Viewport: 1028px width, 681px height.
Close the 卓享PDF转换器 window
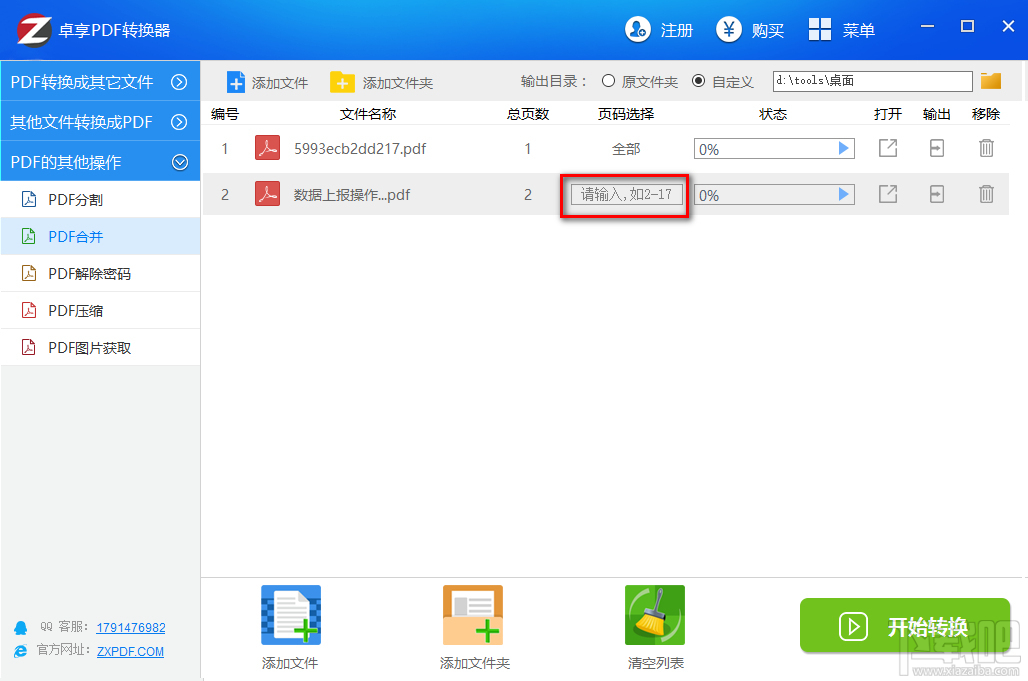point(1008,26)
